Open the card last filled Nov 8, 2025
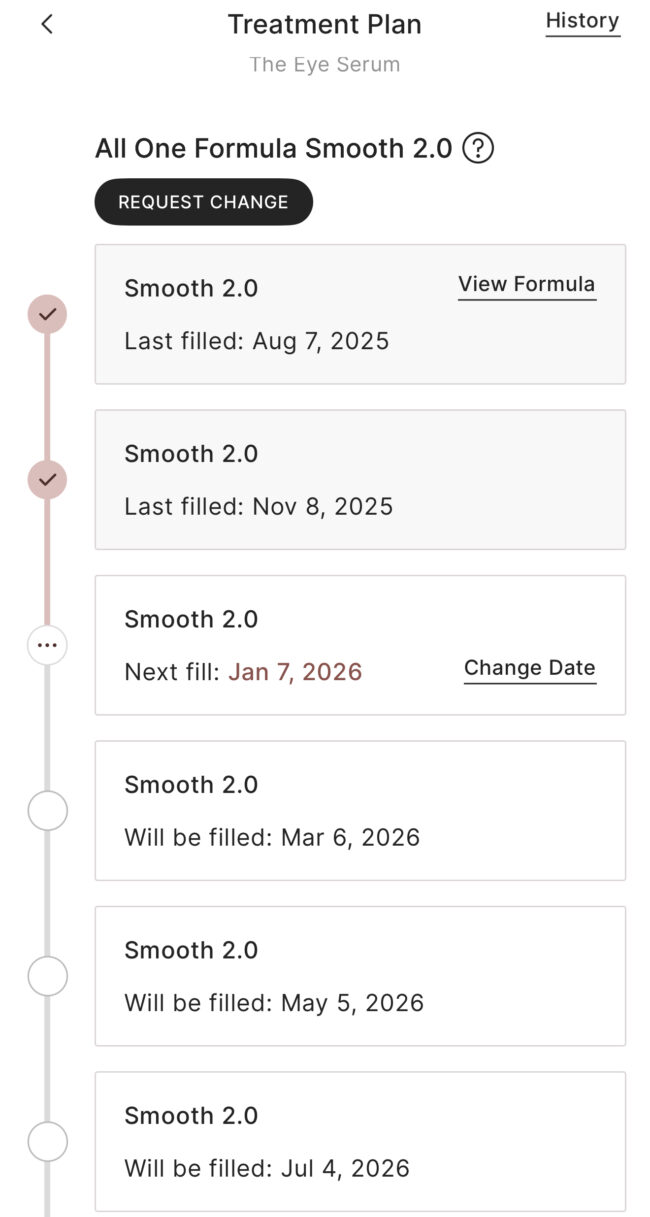 pos(360,480)
